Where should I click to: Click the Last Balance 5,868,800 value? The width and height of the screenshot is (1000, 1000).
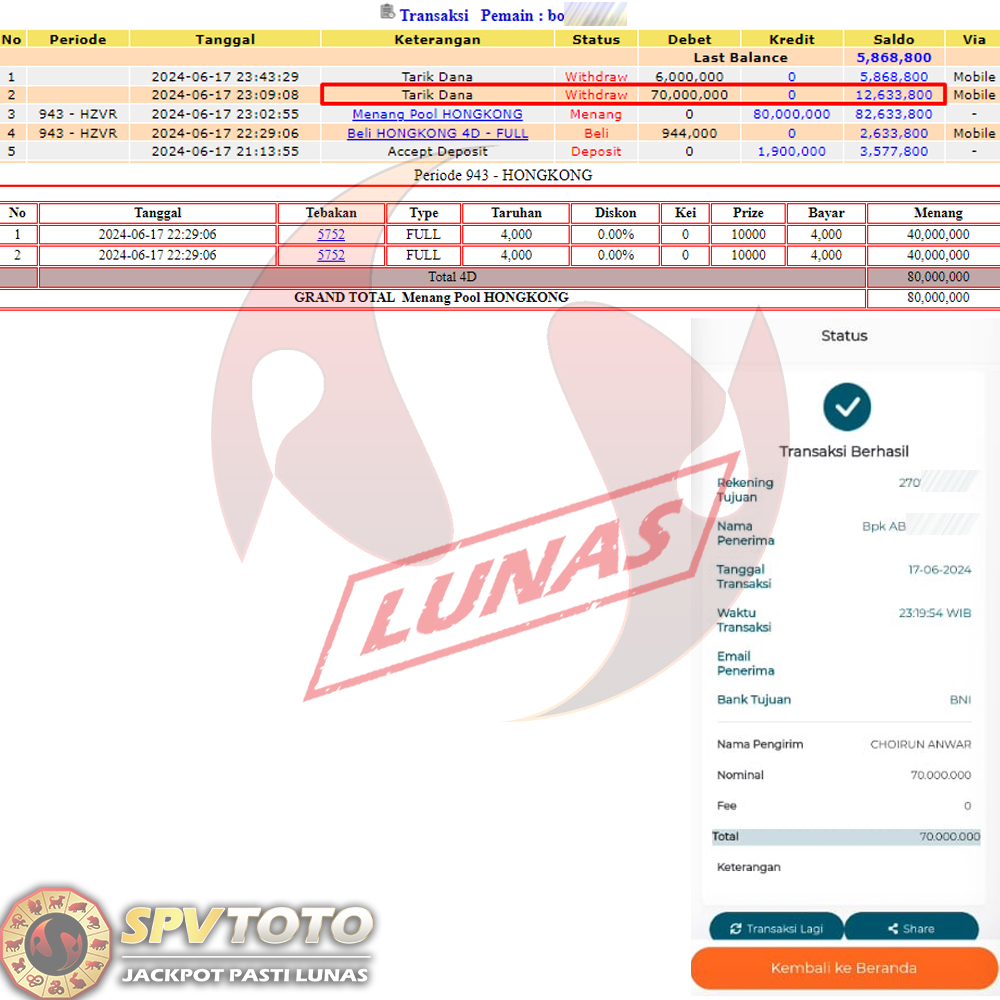pyautogui.click(x=894, y=58)
